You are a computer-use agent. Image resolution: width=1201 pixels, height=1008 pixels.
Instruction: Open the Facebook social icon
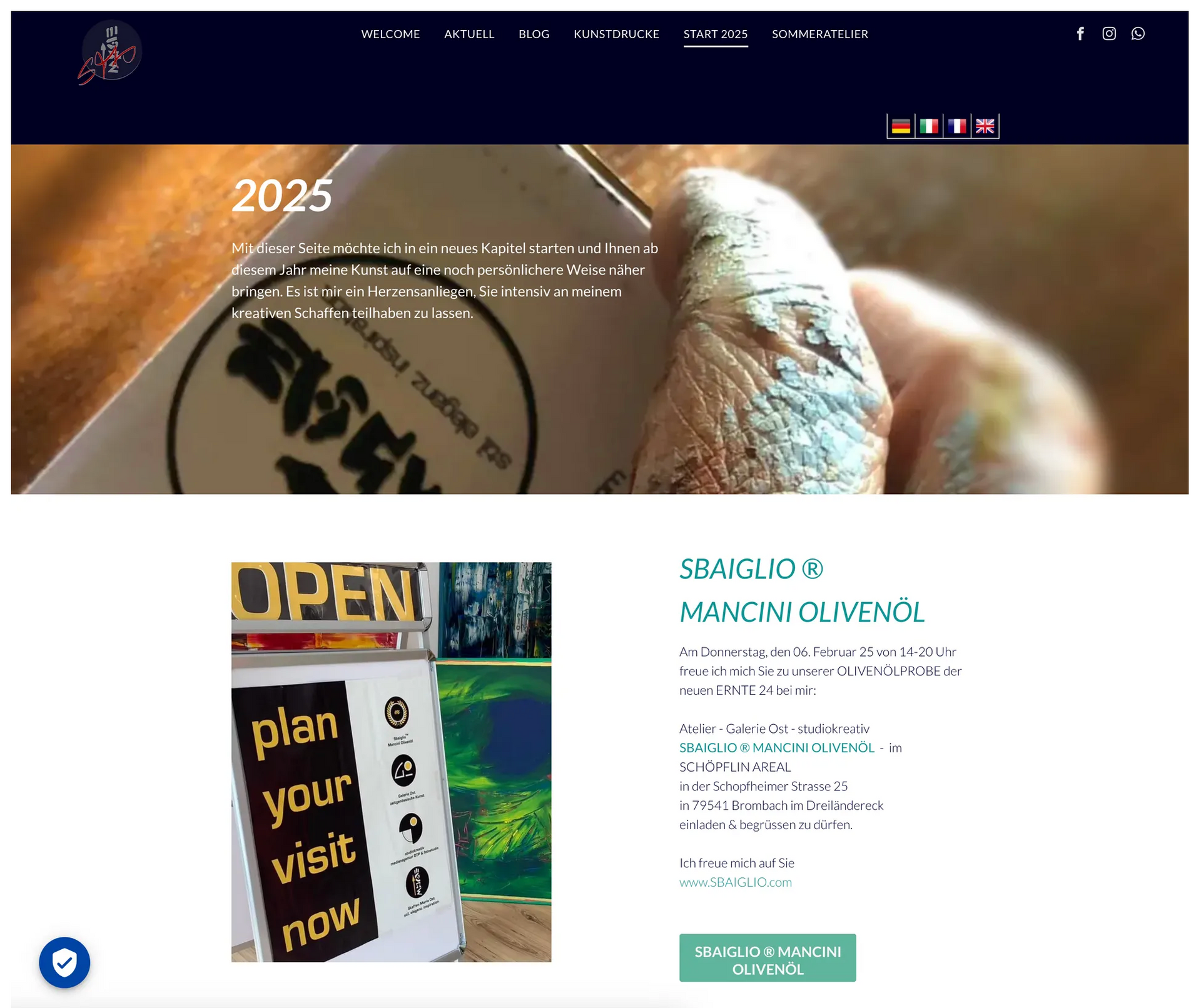tap(1080, 34)
